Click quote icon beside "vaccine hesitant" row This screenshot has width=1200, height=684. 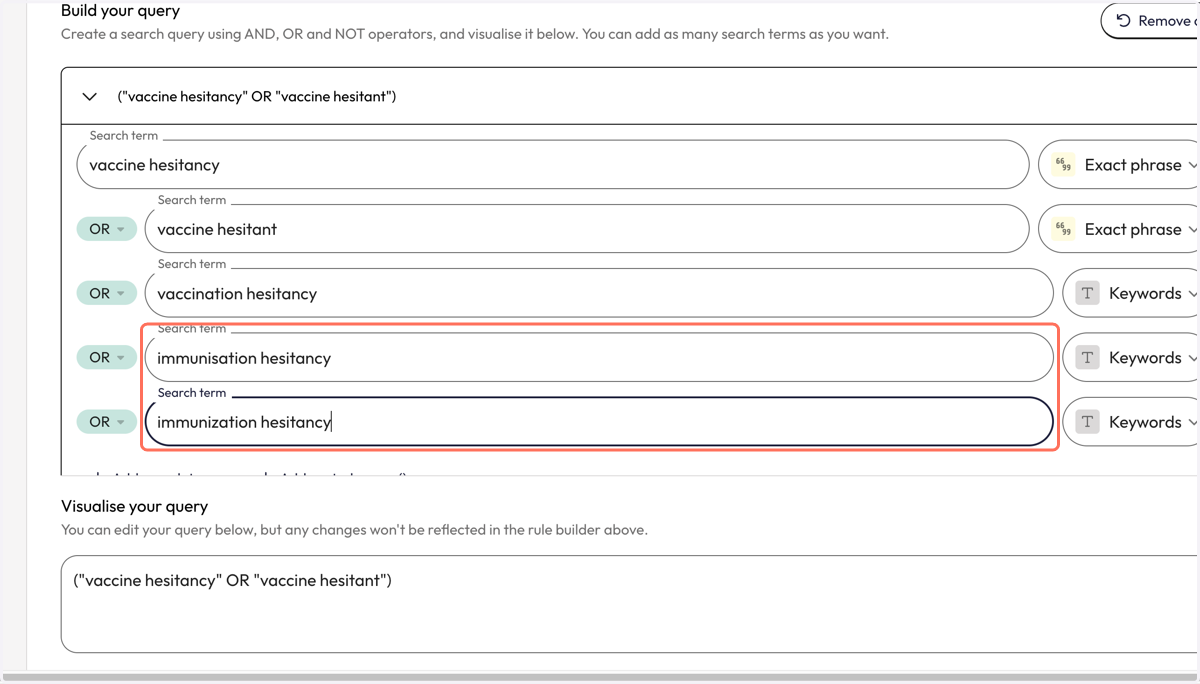click(x=1063, y=229)
